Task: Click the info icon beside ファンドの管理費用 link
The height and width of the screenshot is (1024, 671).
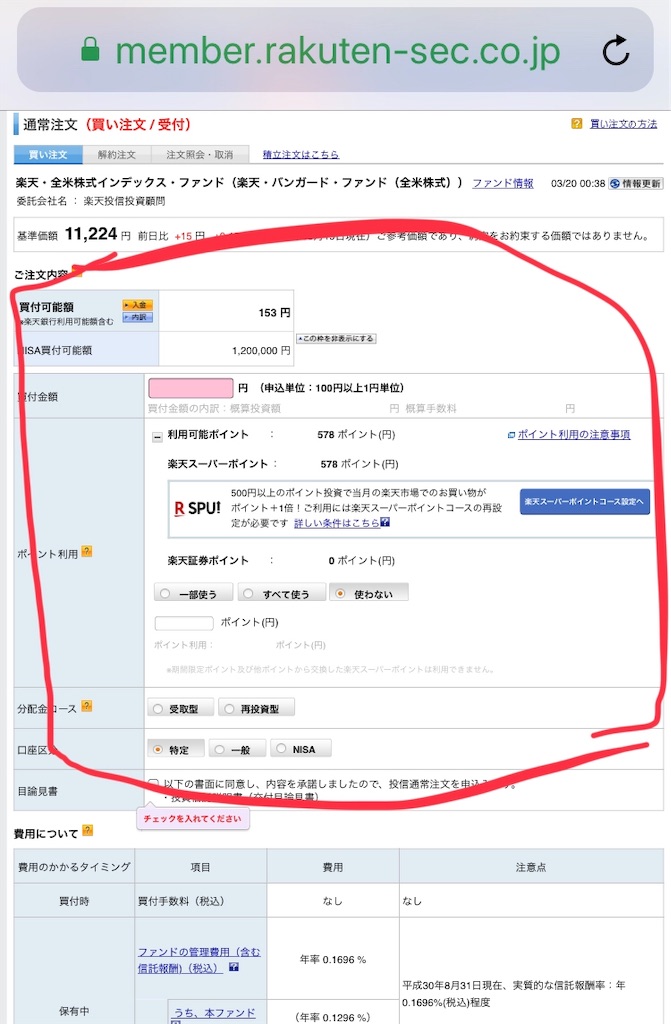Action: [x=233, y=967]
